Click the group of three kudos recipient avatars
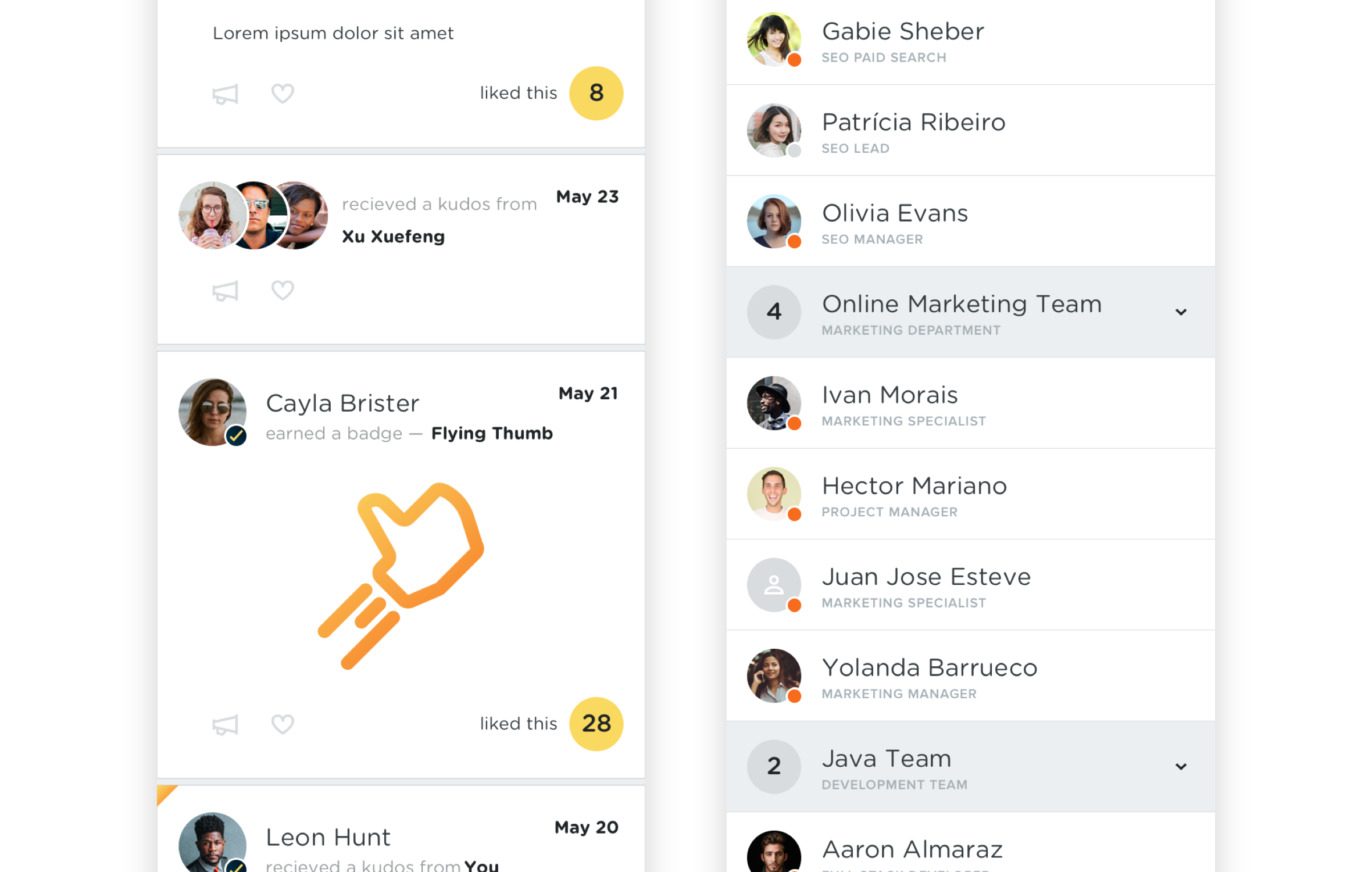Screen dimensions: 1372x872 click(x=253, y=216)
